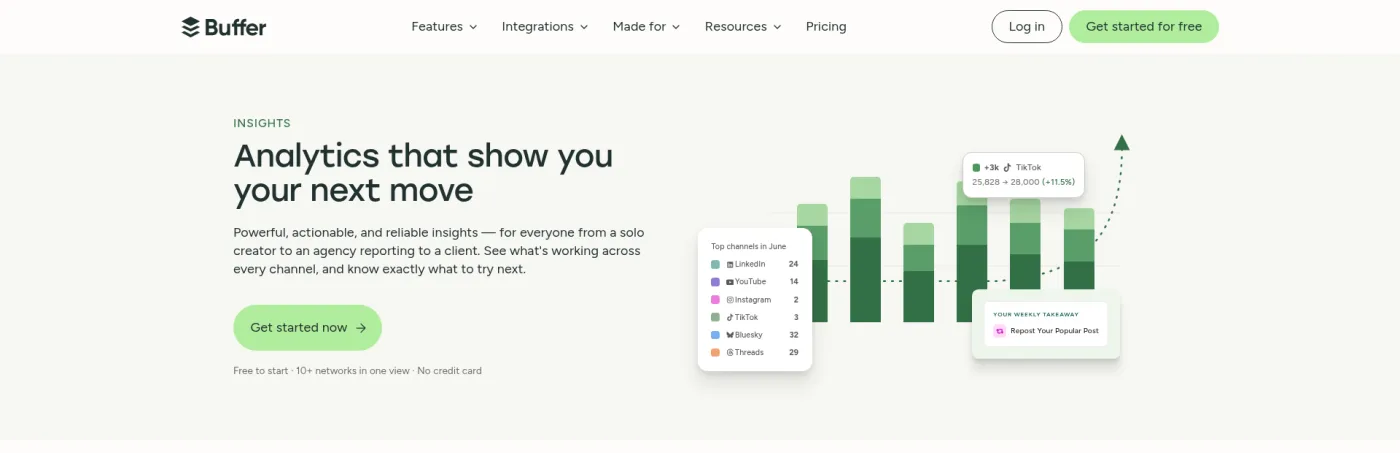
Task: Click the Features chevron arrow
Action: 473,27
